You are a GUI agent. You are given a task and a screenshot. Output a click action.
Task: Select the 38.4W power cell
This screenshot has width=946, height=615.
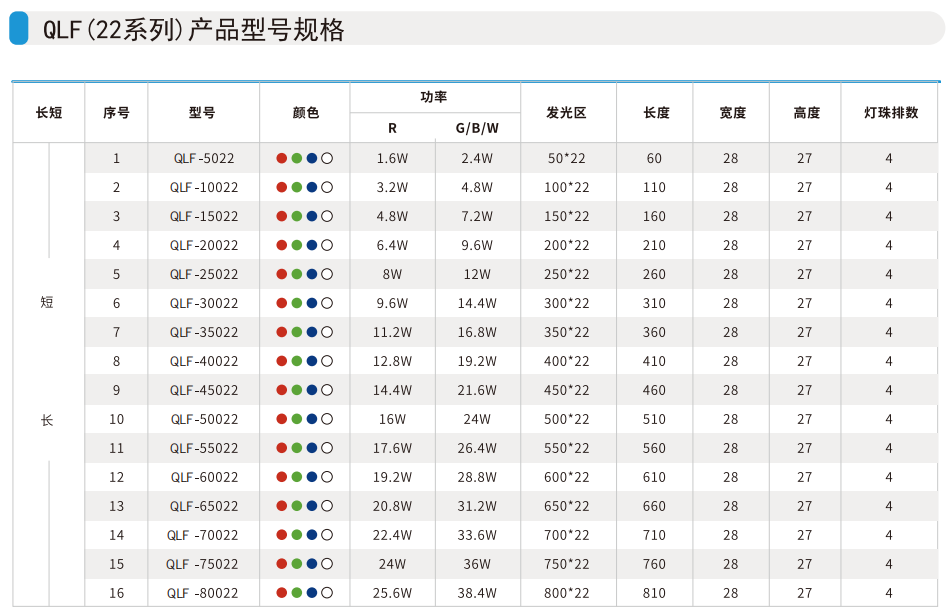477,593
